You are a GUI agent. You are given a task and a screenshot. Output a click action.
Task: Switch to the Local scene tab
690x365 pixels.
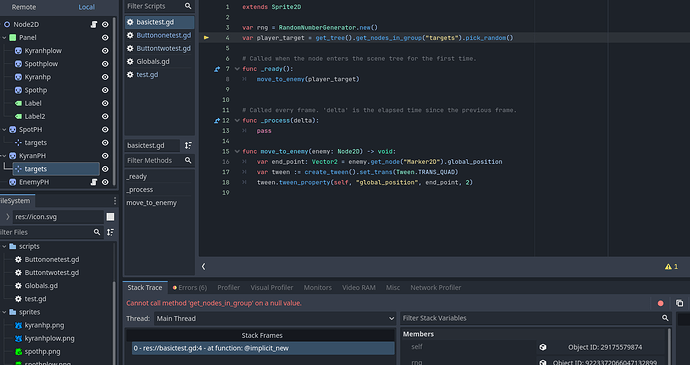(x=87, y=7)
